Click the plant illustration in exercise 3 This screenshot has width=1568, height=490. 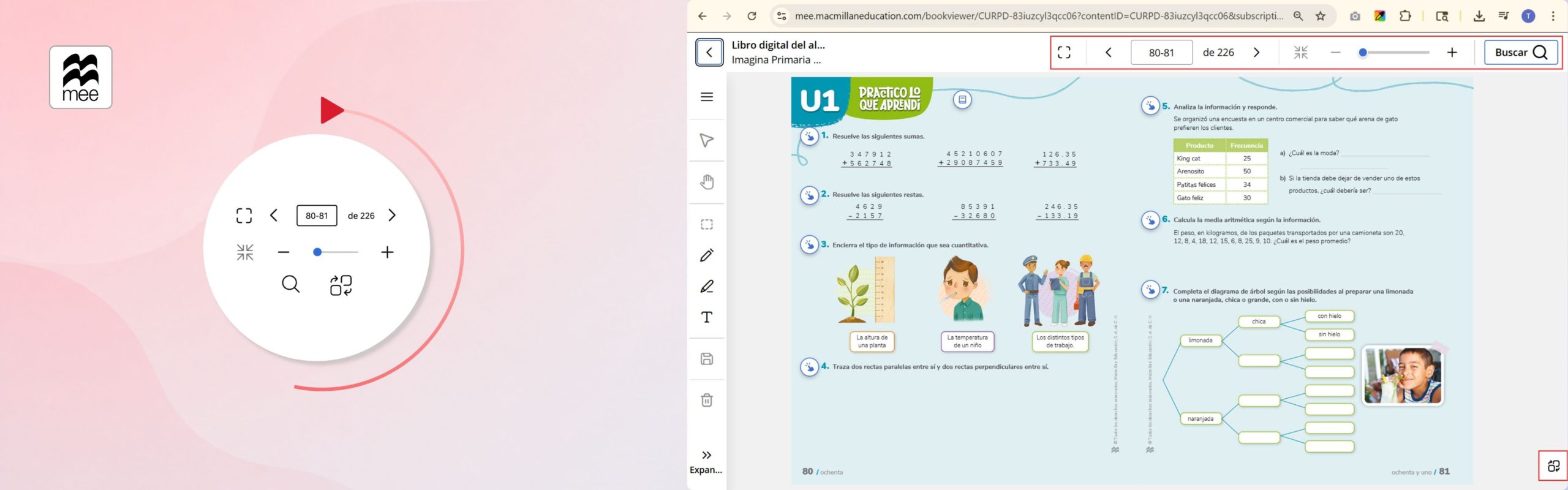(x=866, y=291)
